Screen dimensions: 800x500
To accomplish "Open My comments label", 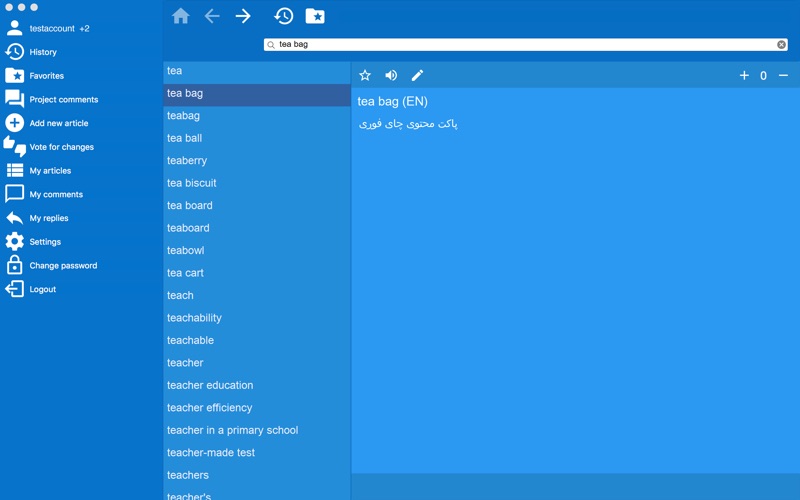I will pos(56,194).
